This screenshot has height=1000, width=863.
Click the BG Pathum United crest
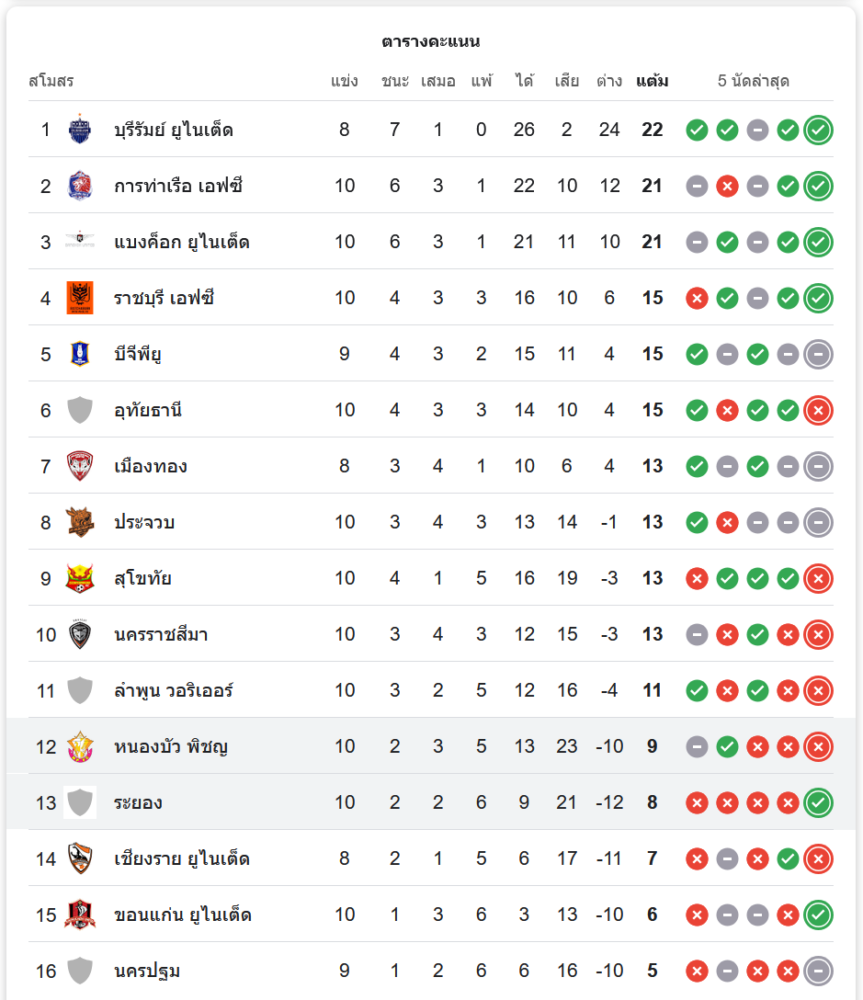coord(80,354)
